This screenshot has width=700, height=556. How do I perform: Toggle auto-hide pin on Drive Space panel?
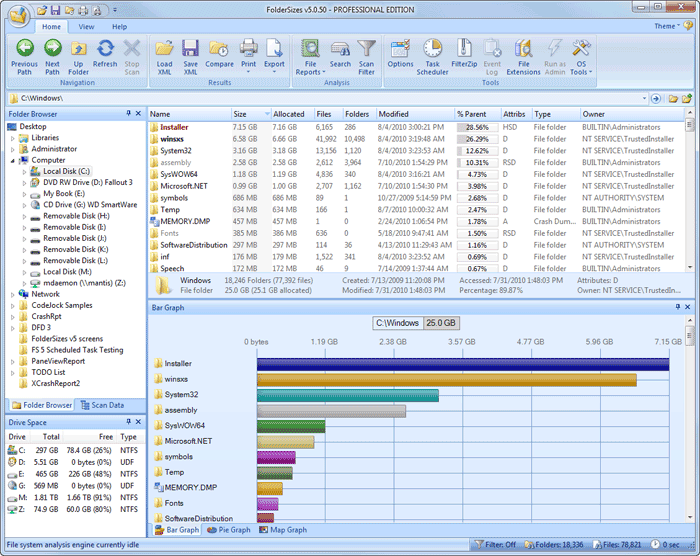[x=129, y=424]
